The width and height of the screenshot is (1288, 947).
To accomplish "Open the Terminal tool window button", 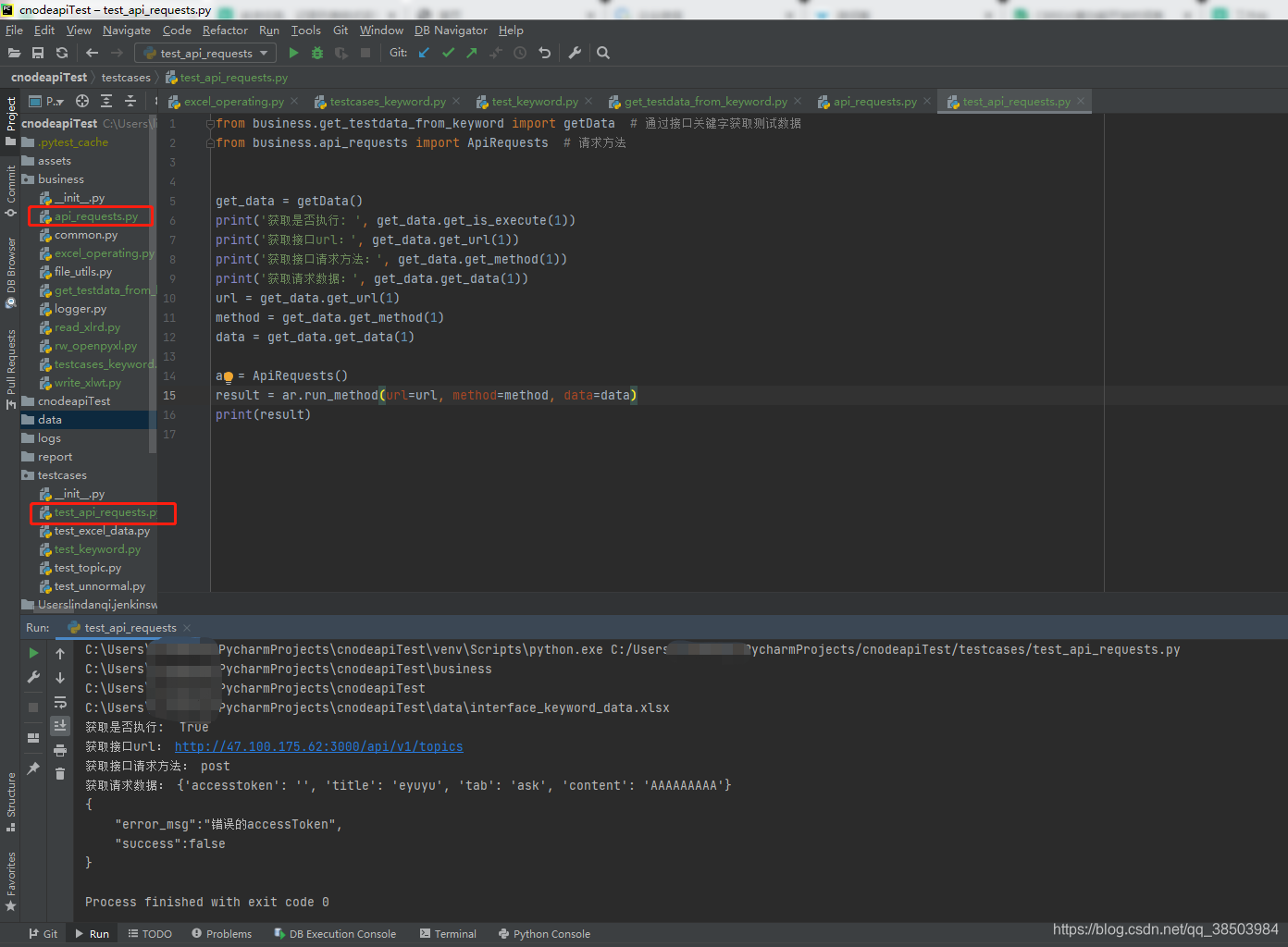I will pyautogui.click(x=448, y=934).
